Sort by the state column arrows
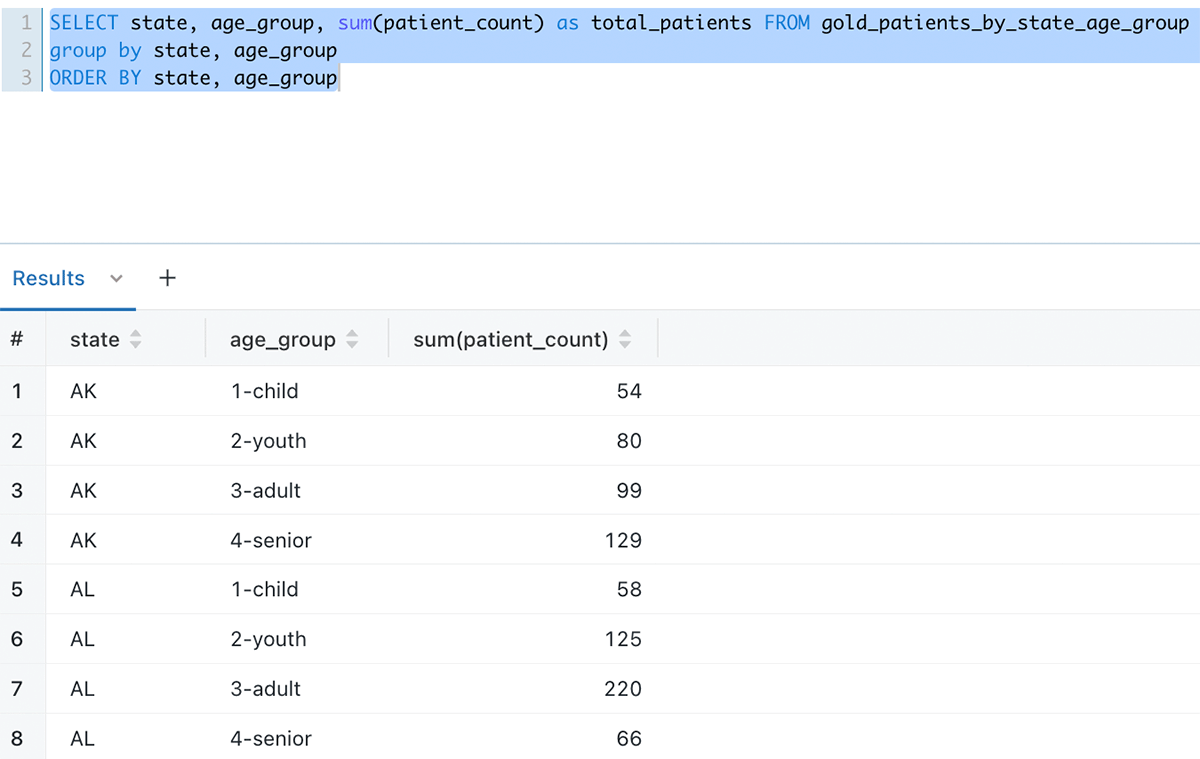 135,340
